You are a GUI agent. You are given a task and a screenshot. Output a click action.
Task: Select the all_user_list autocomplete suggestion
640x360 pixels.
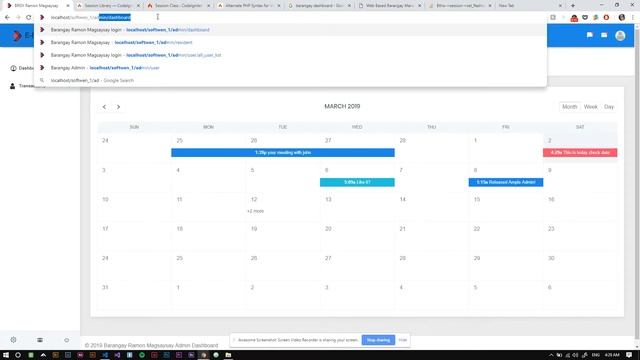pyautogui.click(x=290, y=55)
